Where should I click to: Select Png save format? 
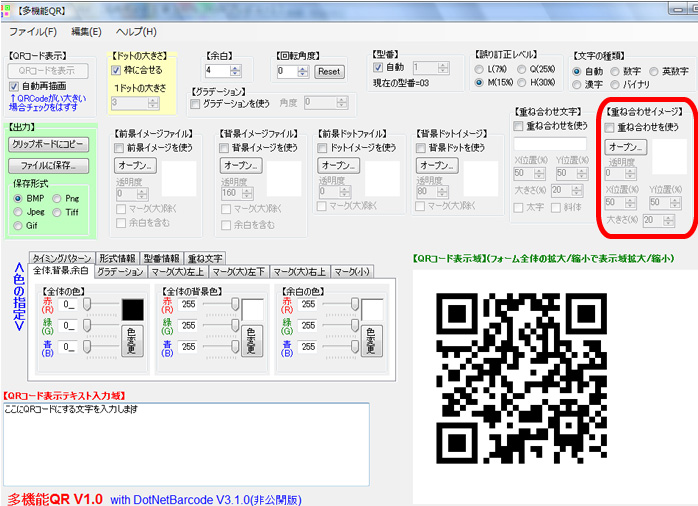click(x=57, y=198)
